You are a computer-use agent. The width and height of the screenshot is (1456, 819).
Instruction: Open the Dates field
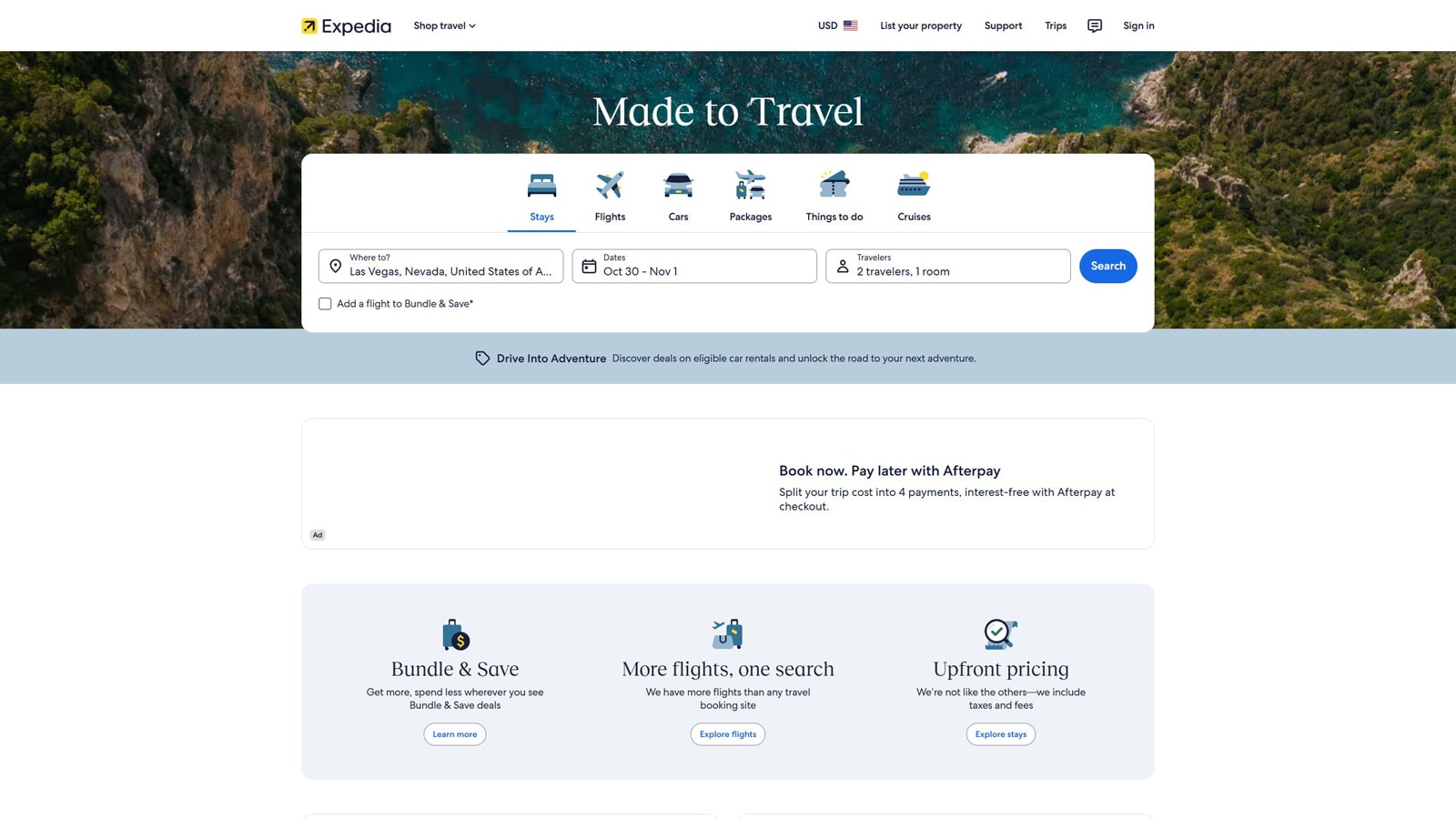pyautogui.click(x=693, y=266)
